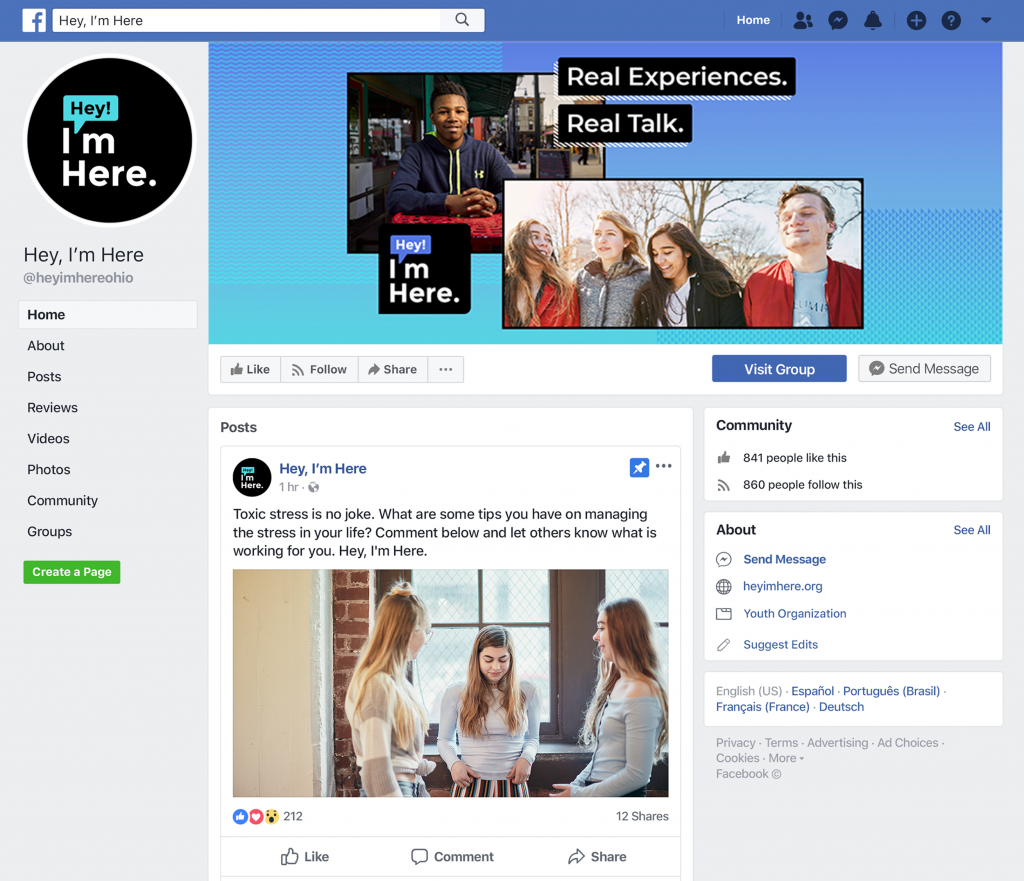The image size is (1024, 881).
Task: Like the page under cover photo
Action: 250,370
